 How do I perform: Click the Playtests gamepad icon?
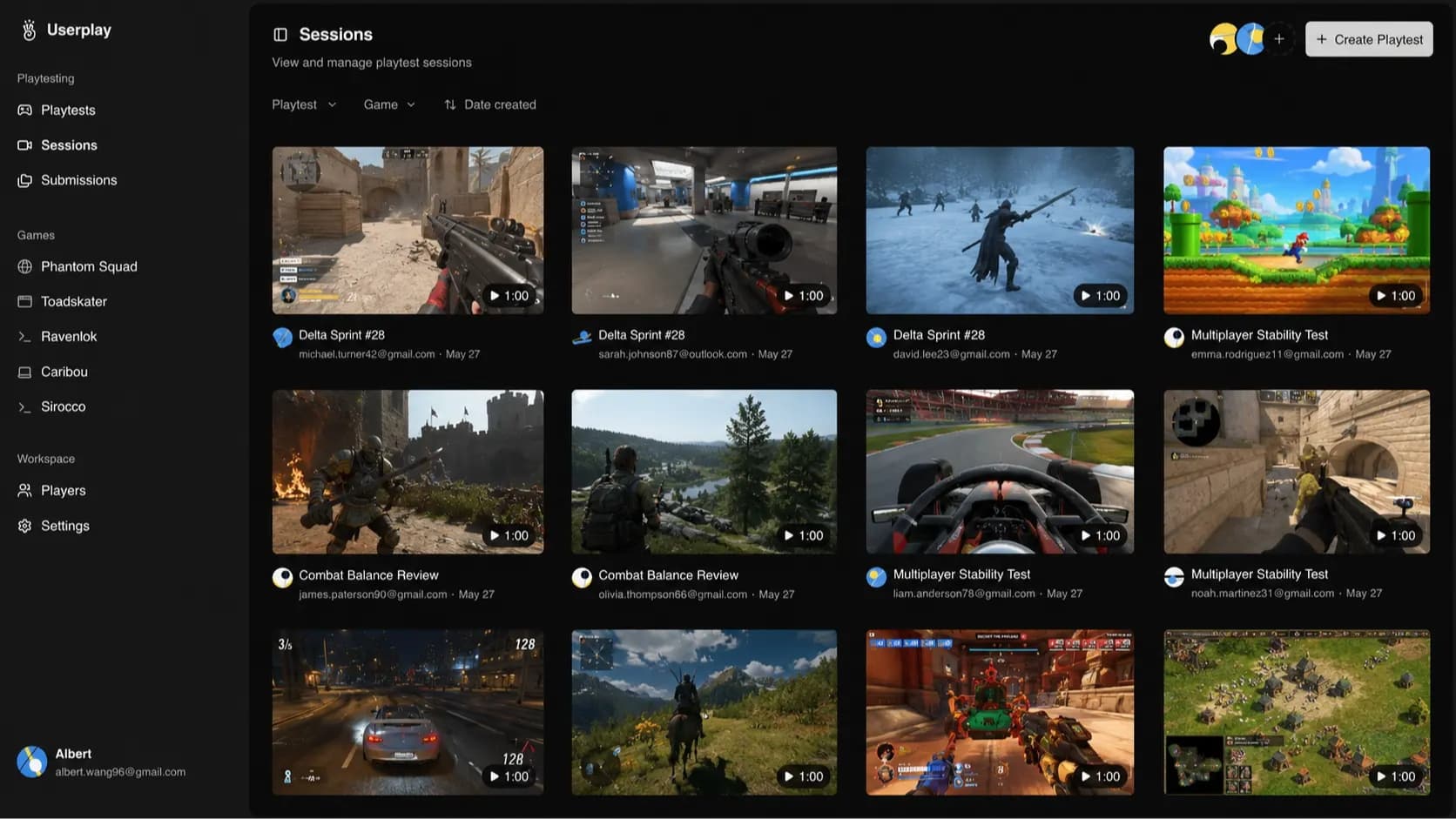coord(24,111)
